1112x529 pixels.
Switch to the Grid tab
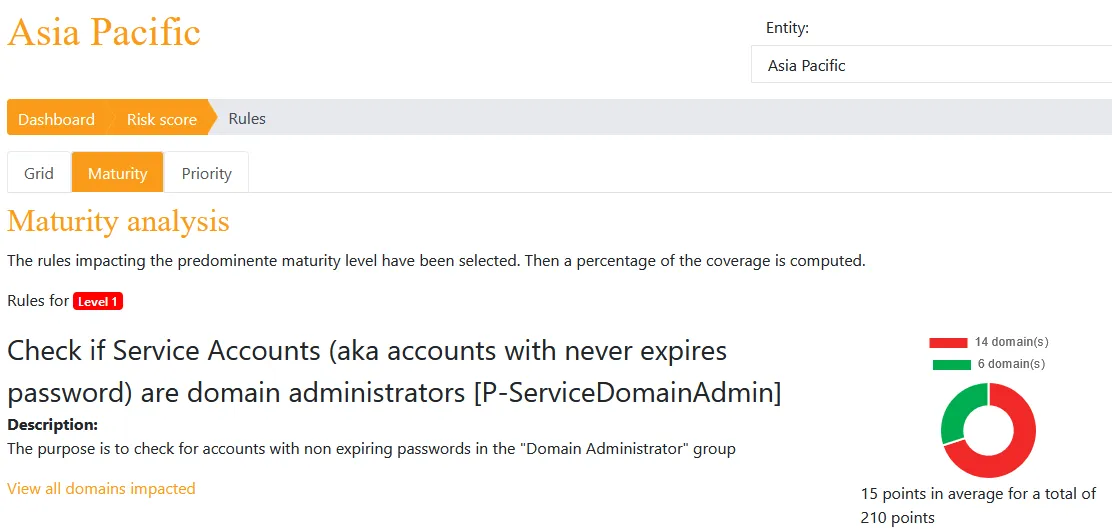click(x=39, y=173)
